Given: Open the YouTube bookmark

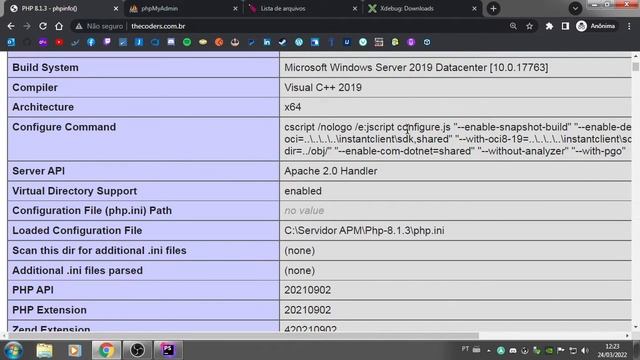Looking at the screenshot, I should coord(59,42).
